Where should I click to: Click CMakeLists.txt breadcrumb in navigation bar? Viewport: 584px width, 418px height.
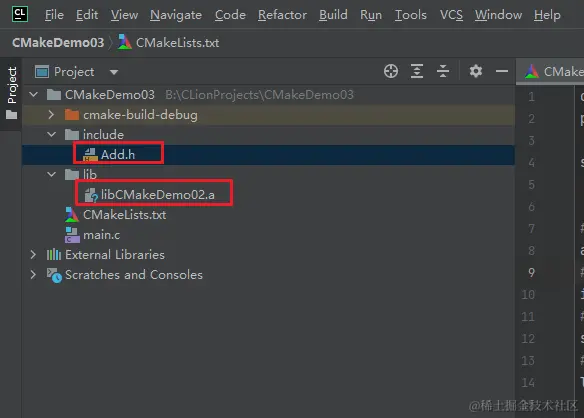click(x=177, y=42)
